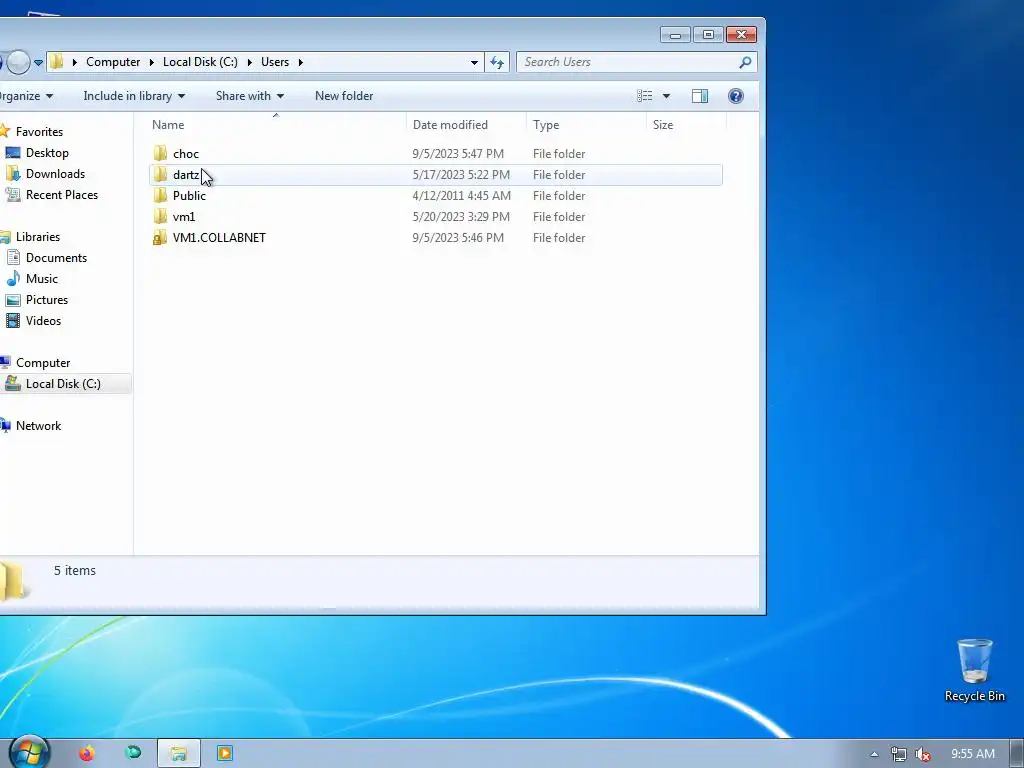Click VM1.COLLABNET File folder type cell
Image resolution: width=1024 pixels, height=768 pixels.
pyautogui.click(x=559, y=238)
